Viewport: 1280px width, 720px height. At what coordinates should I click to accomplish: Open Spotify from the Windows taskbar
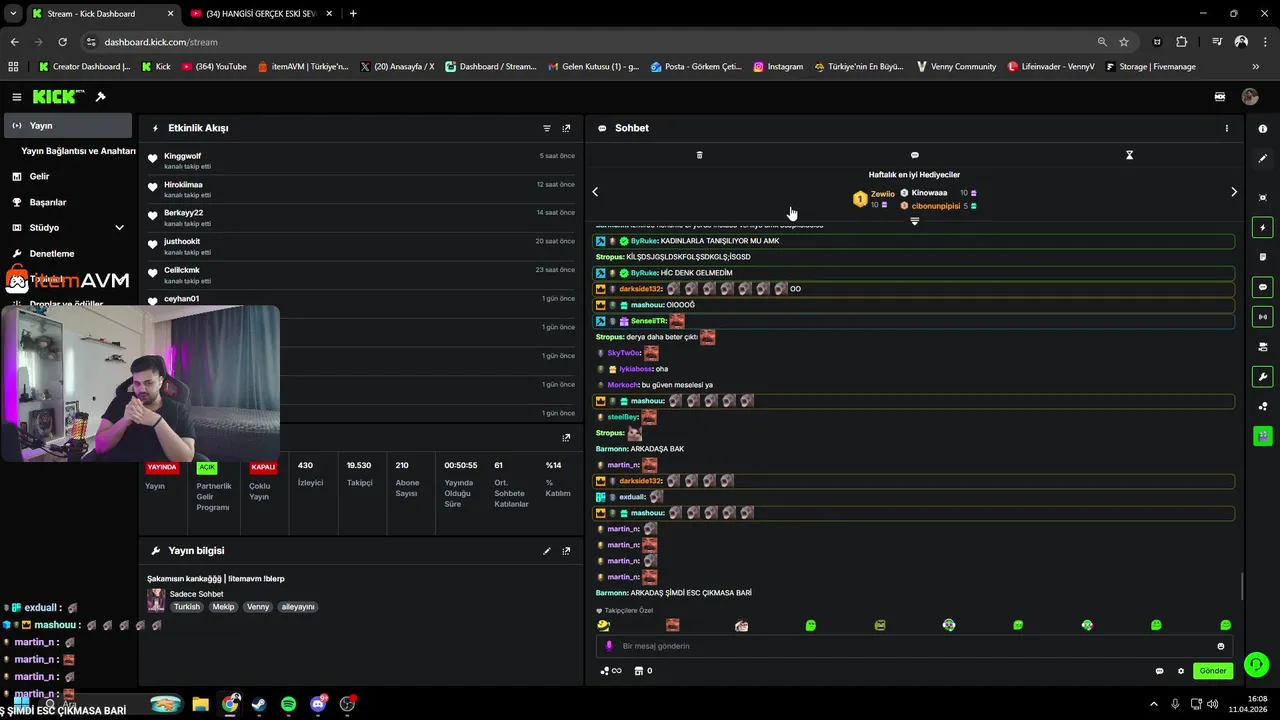pyautogui.click(x=288, y=704)
